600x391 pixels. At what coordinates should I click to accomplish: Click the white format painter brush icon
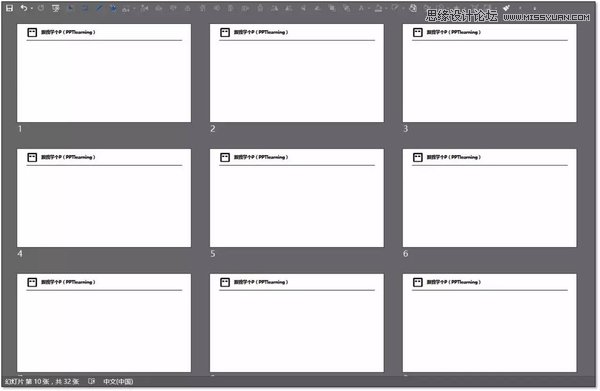pyautogui.click(x=507, y=8)
